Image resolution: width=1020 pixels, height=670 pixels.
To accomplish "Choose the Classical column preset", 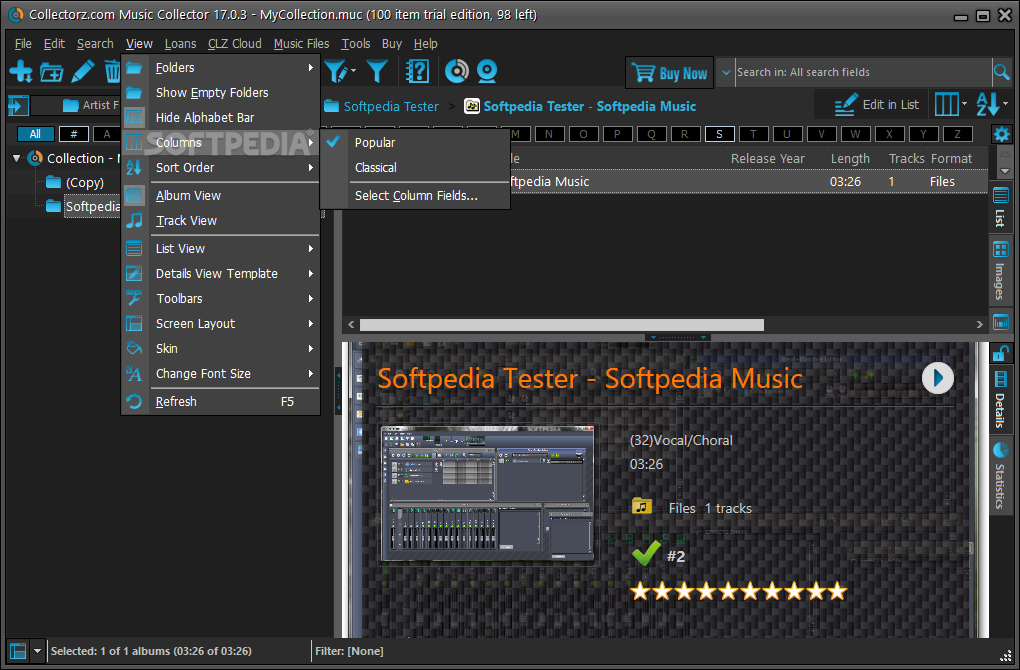I will point(415,168).
